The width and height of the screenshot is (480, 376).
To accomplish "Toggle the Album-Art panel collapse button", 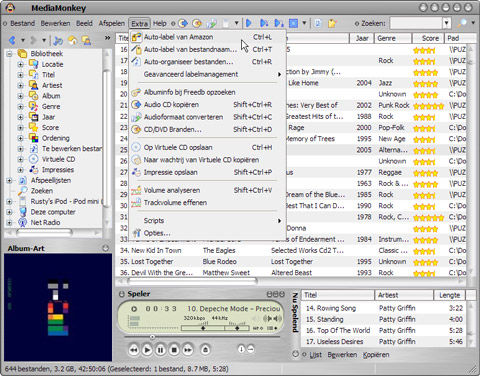I will pos(106,248).
